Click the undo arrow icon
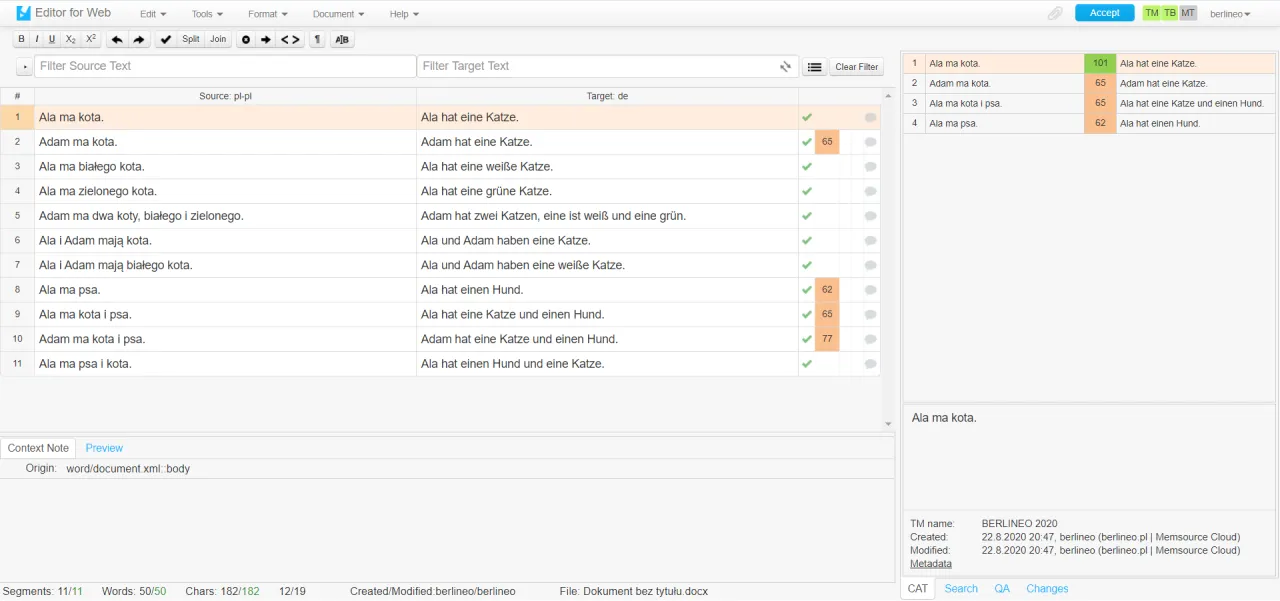 [117, 39]
